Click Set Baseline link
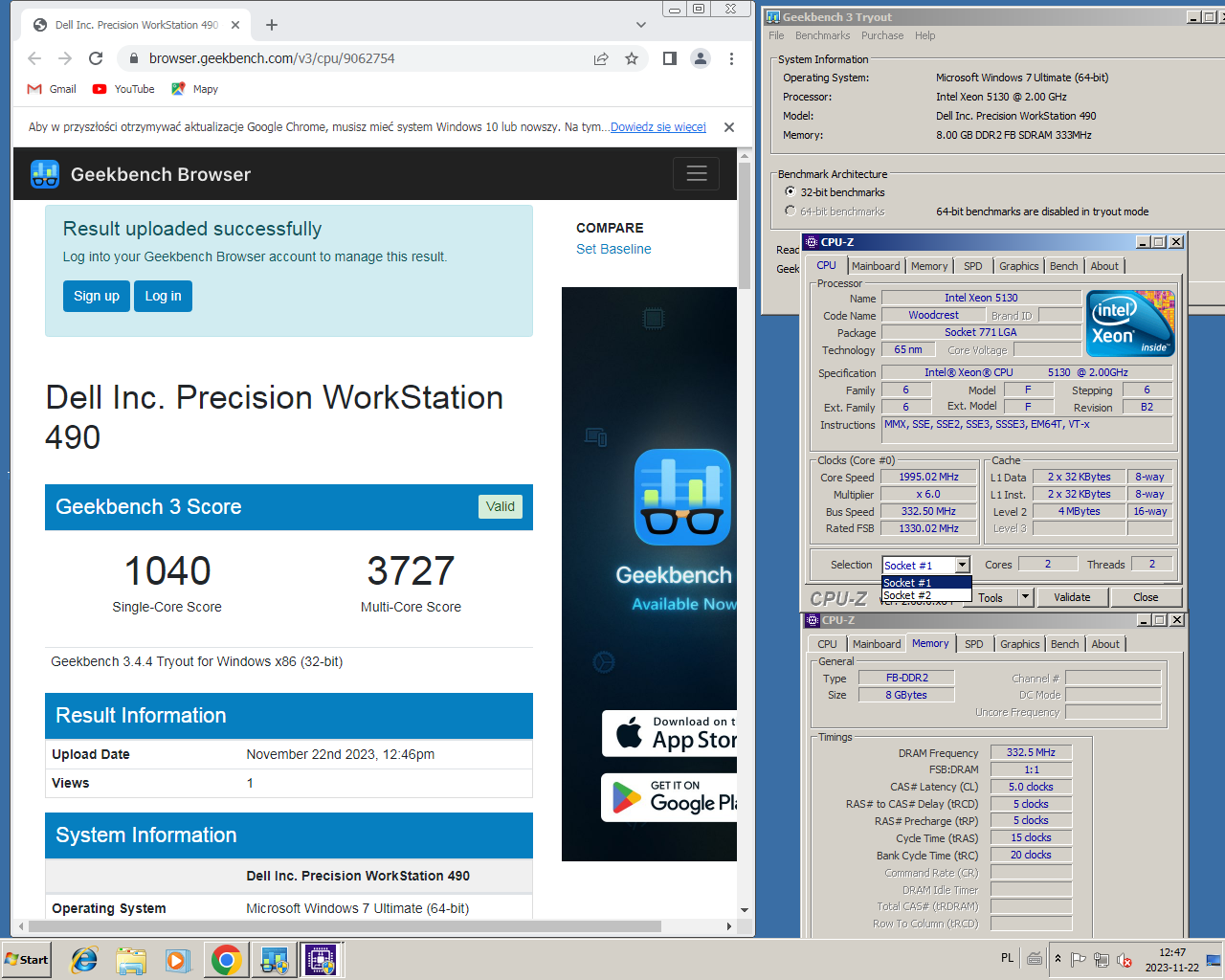Image resolution: width=1225 pixels, height=980 pixels. click(613, 249)
